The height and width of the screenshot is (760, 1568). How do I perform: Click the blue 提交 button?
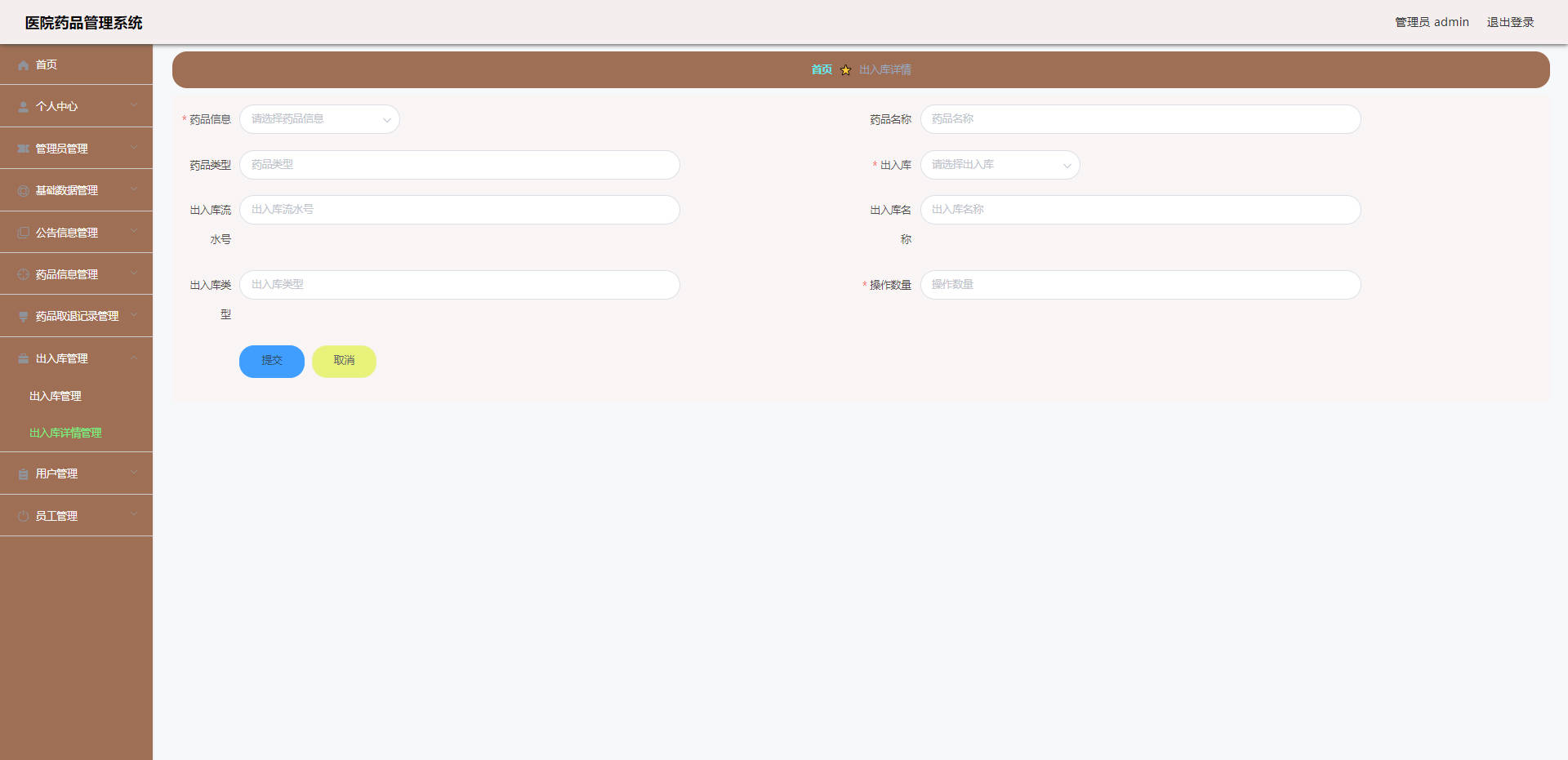[272, 362]
